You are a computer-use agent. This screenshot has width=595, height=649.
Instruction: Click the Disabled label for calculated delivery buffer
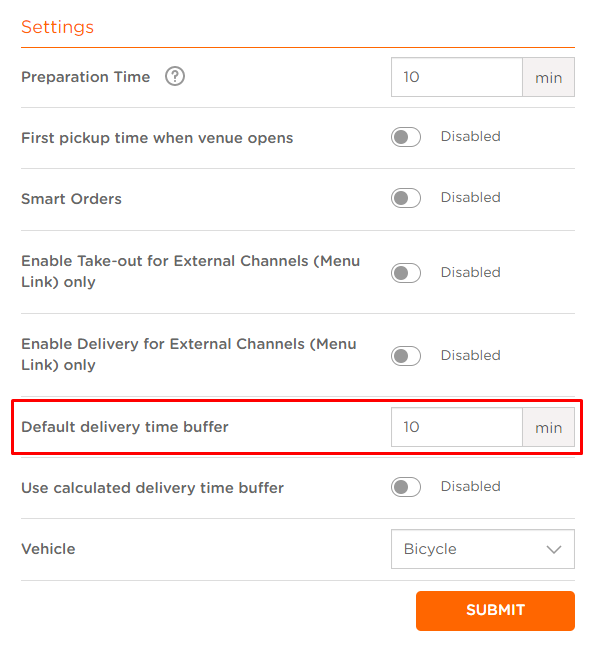pyautogui.click(x=471, y=486)
